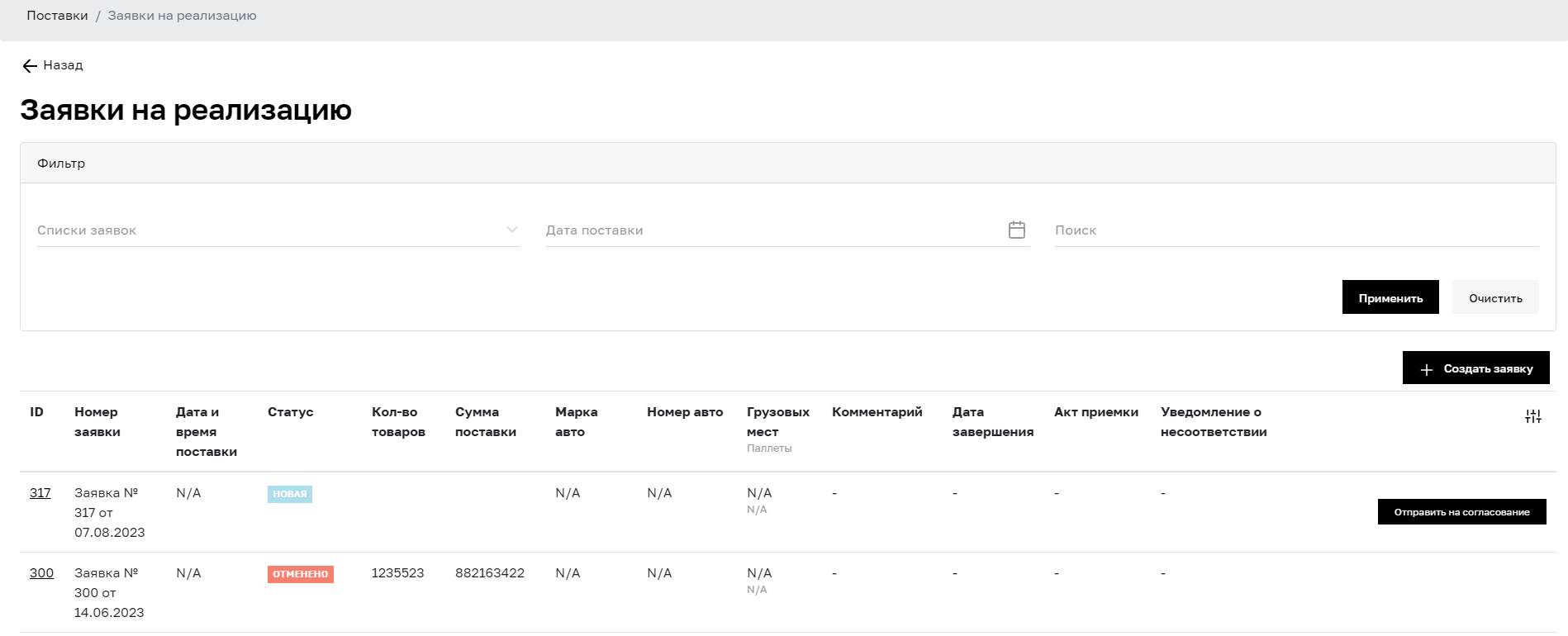This screenshot has width=1568, height=636.
Task: Click quantity value 1235523
Action: pyautogui.click(x=398, y=573)
